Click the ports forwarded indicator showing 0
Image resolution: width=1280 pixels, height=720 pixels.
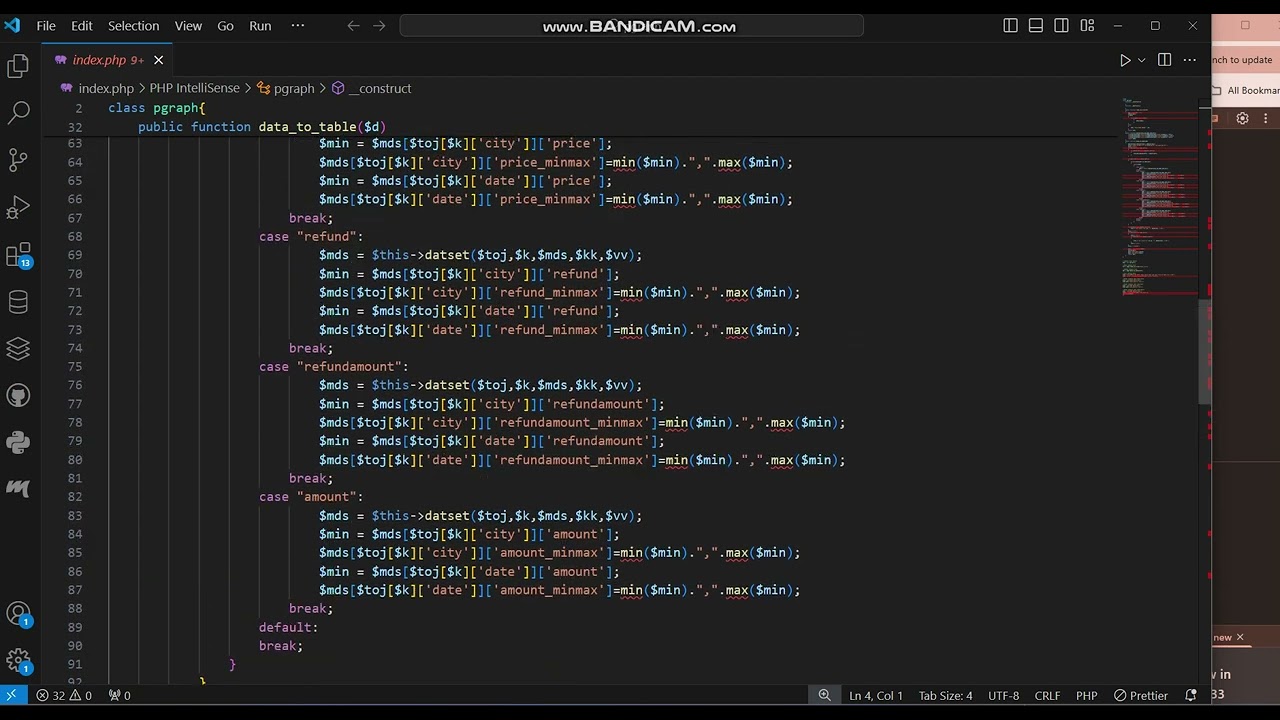coord(119,695)
